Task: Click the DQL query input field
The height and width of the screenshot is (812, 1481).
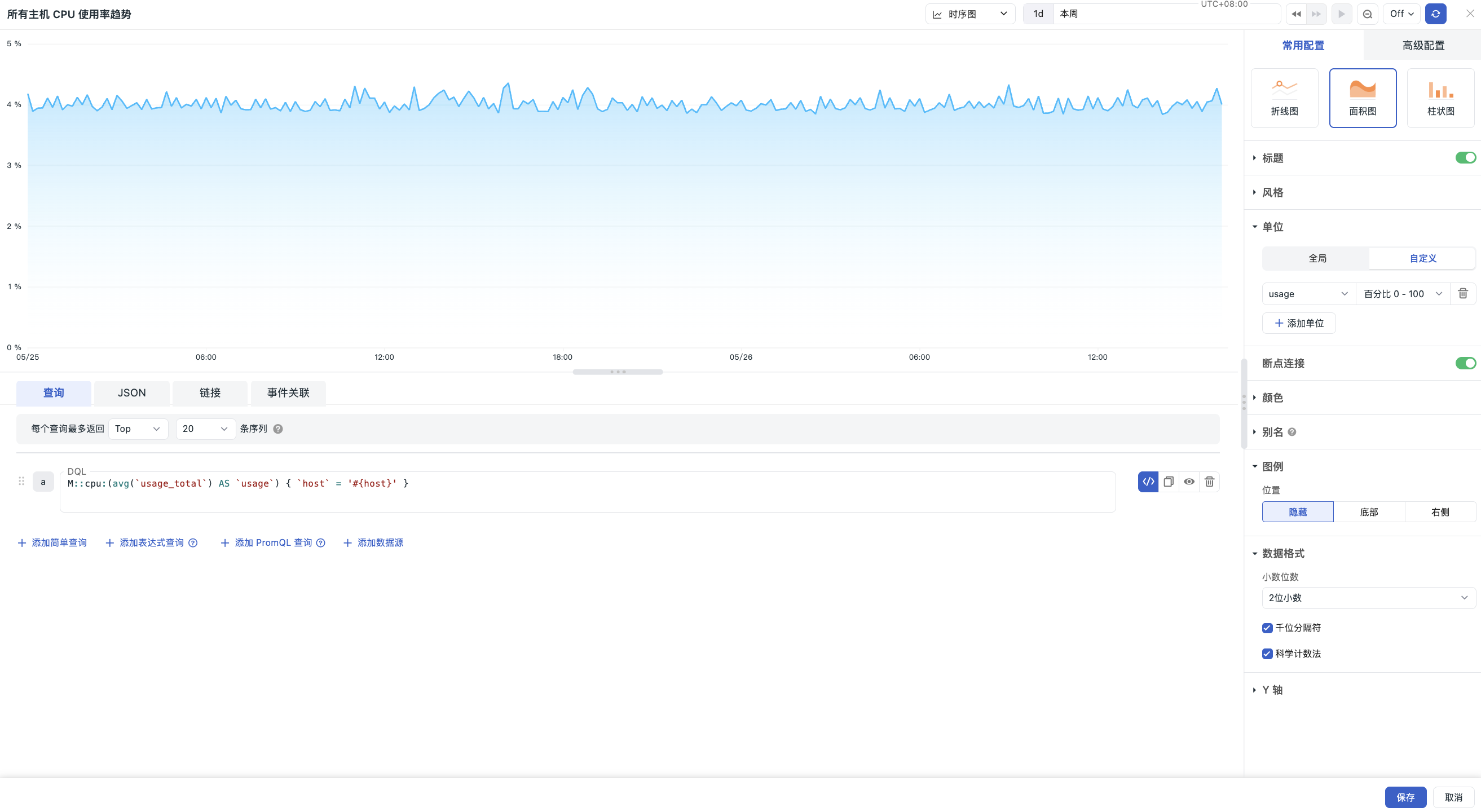Action: coord(588,492)
